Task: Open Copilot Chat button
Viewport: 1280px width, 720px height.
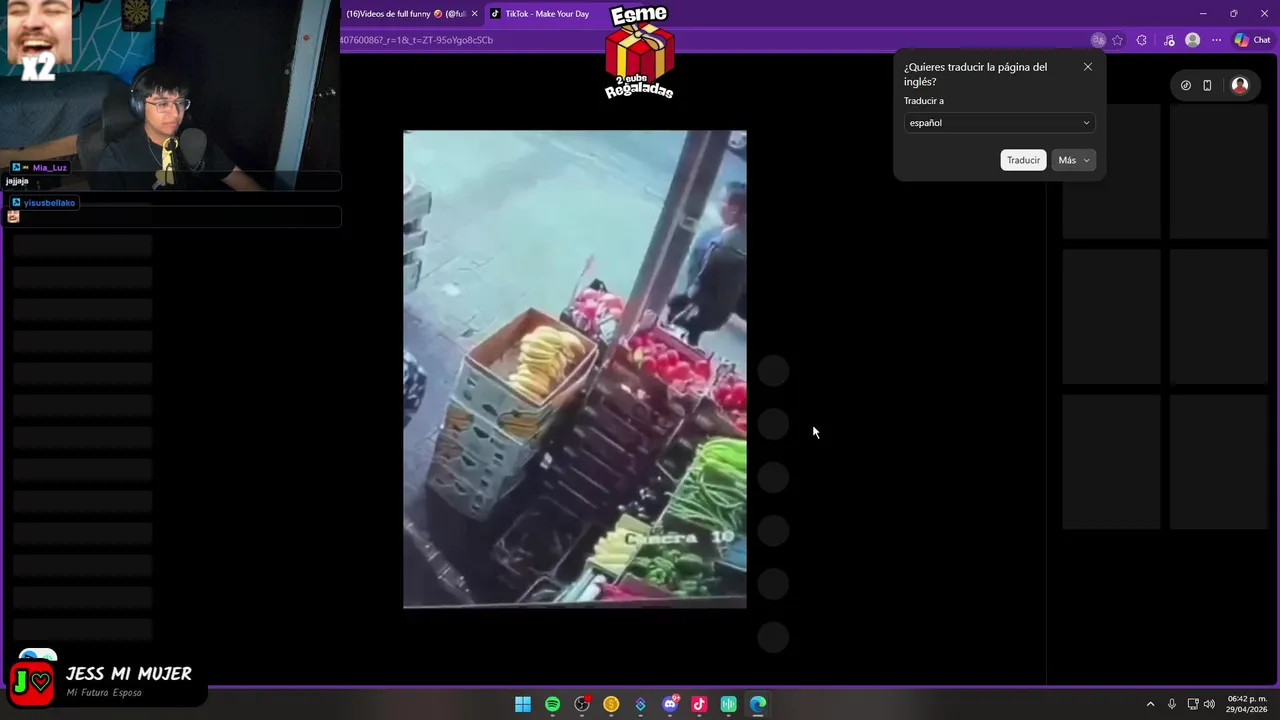Action: click(1252, 40)
